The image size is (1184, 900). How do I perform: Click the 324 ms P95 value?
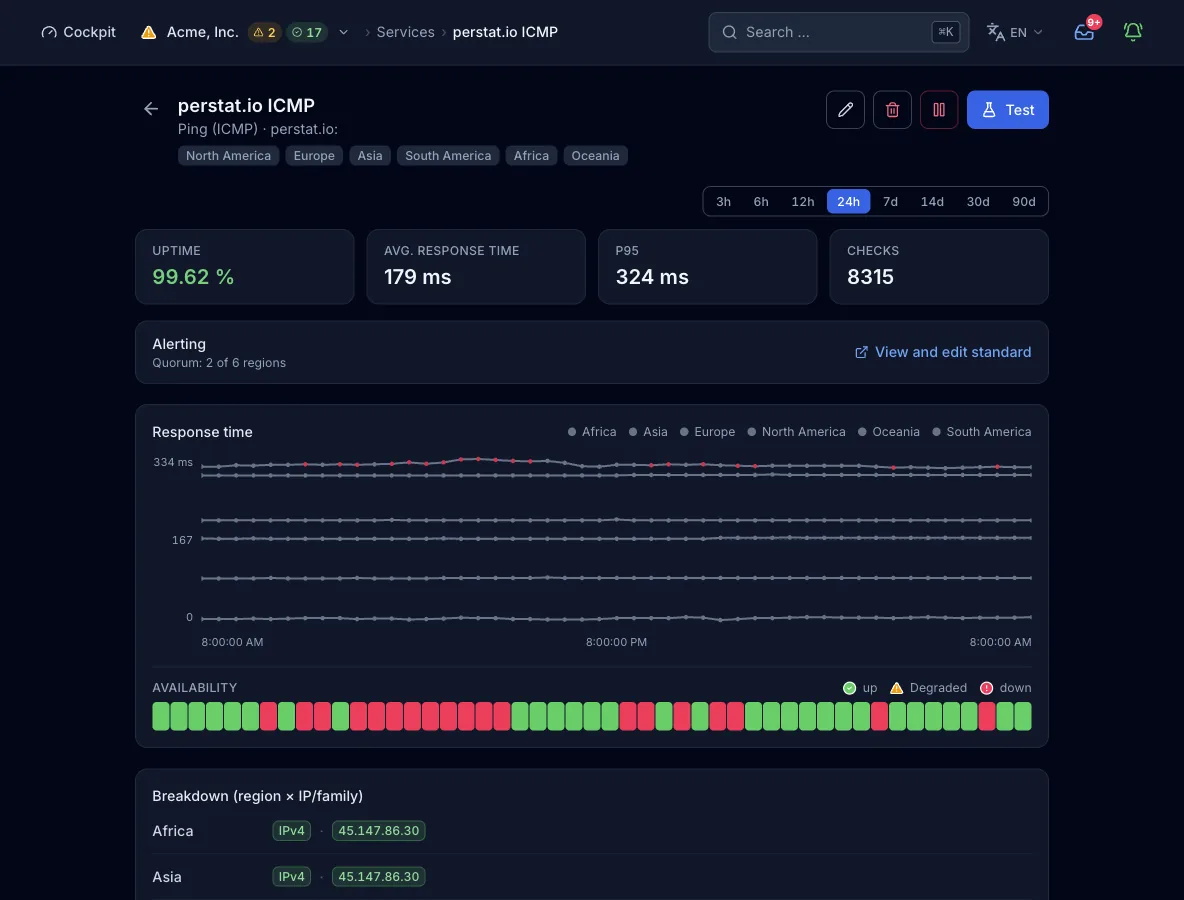click(652, 277)
